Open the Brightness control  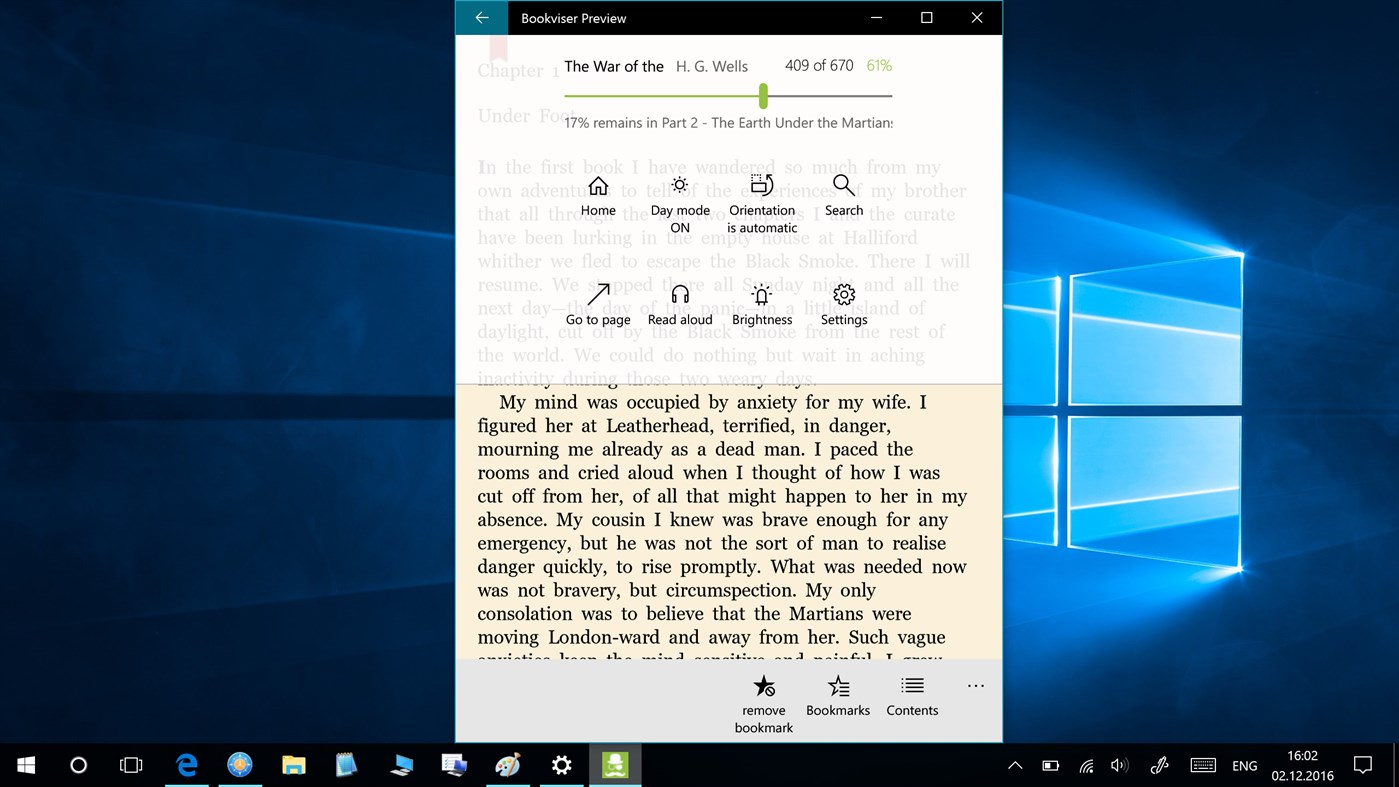click(761, 304)
